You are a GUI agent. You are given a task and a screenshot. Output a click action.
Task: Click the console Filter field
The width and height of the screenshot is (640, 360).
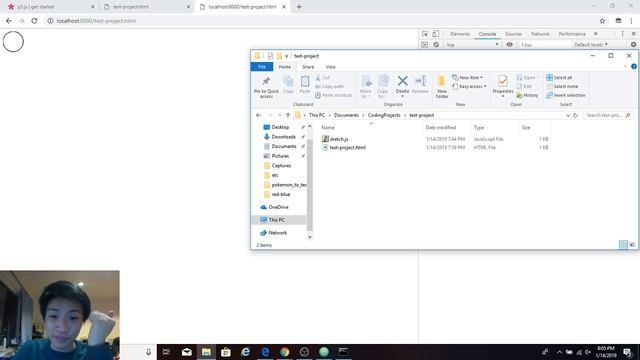(x=544, y=45)
